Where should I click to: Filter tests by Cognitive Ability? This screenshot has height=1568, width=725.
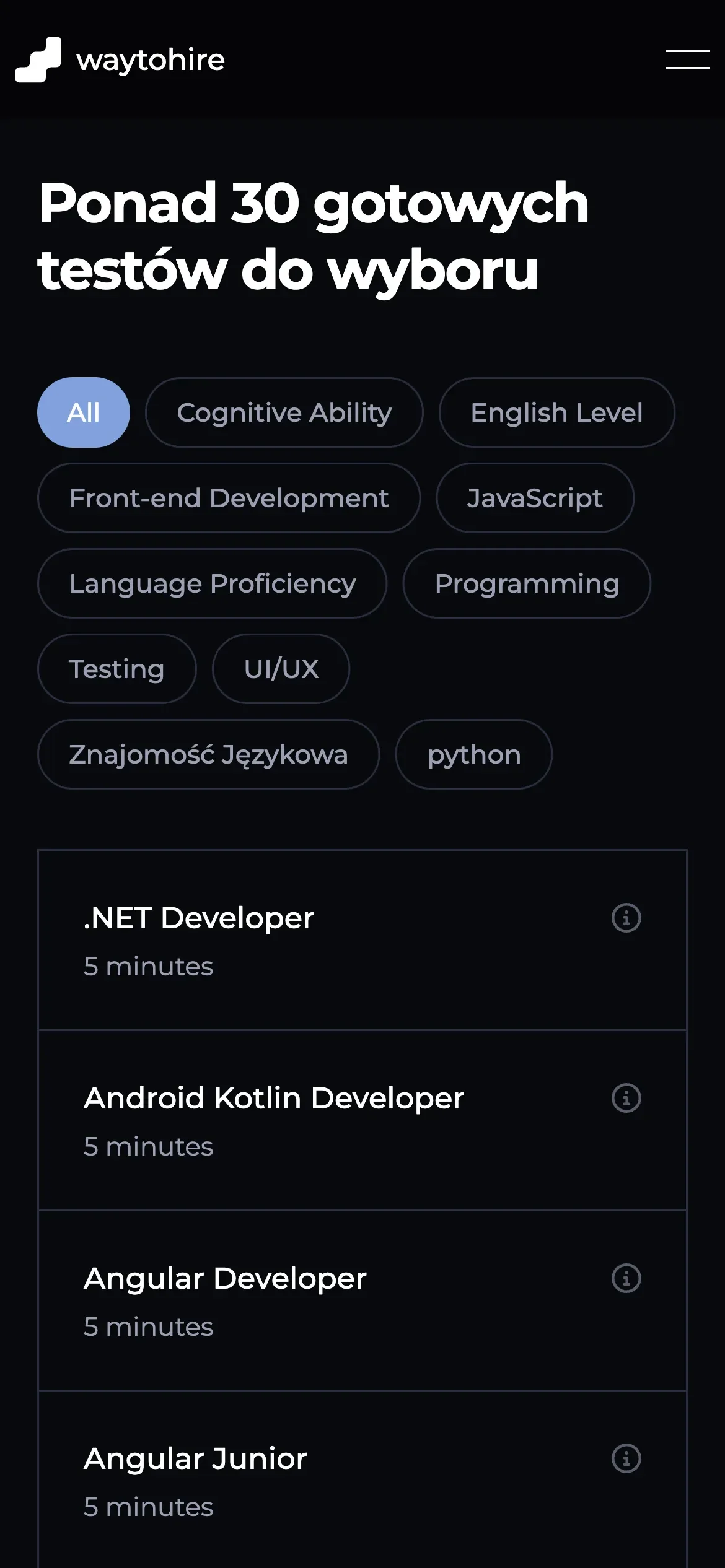[284, 412]
